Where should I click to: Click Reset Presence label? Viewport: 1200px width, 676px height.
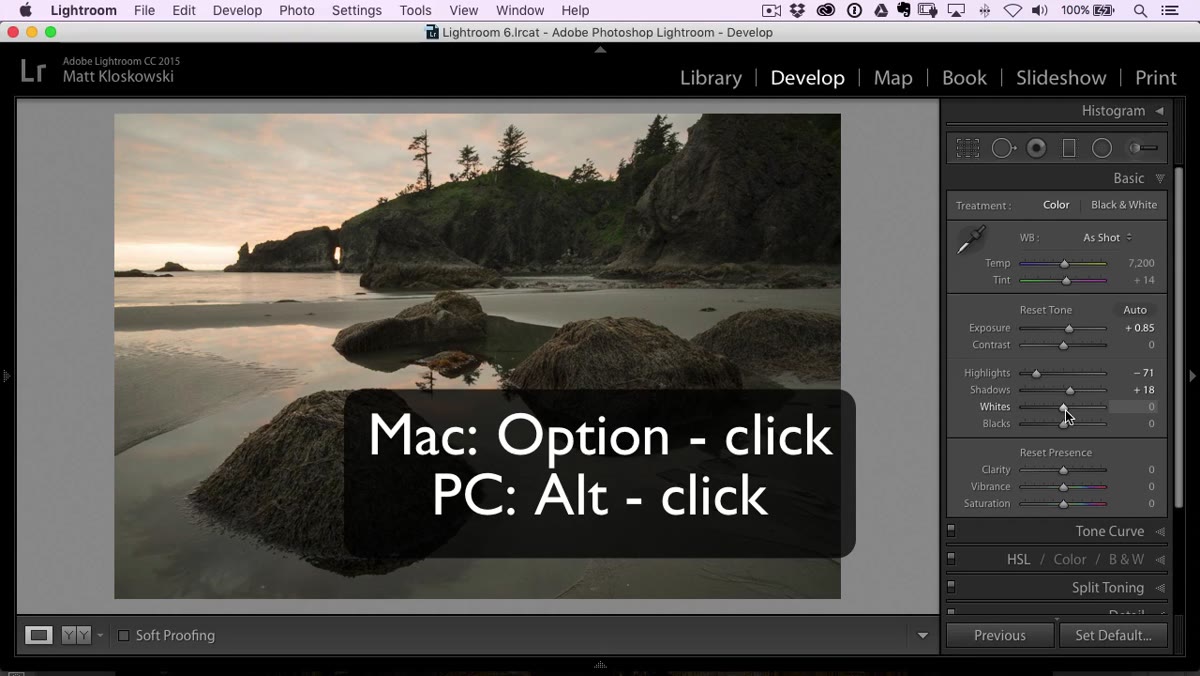click(1056, 453)
